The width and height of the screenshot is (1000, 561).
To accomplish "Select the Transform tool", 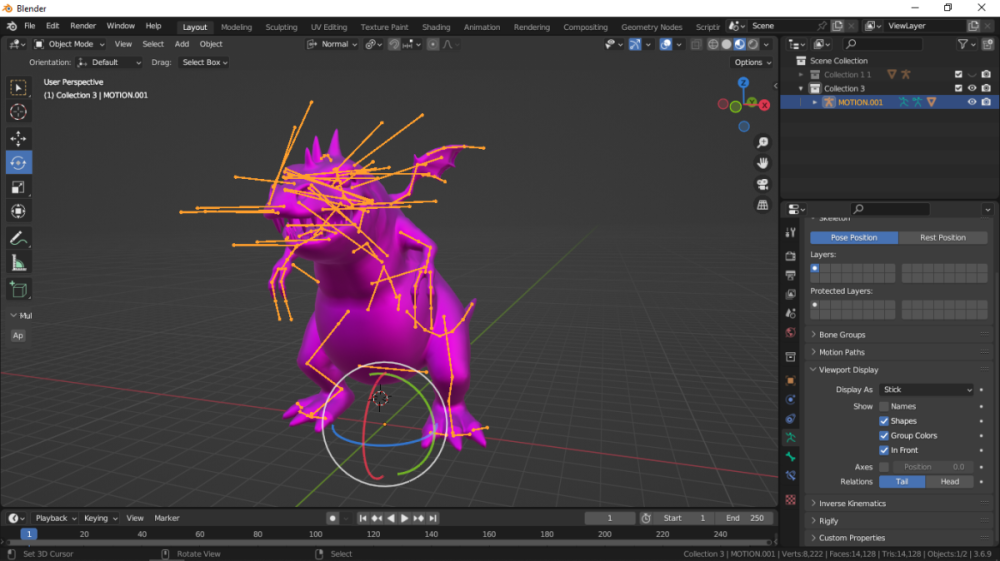I will [18, 212].
